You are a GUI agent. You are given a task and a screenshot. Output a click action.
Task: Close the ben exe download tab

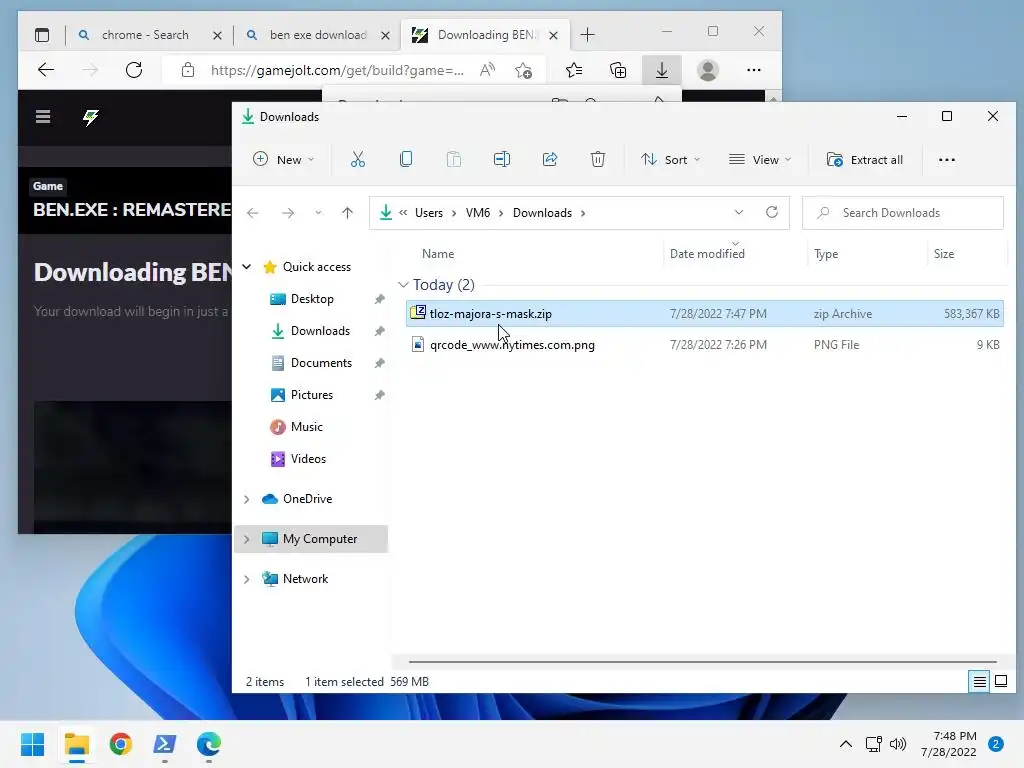coord(385,35)
